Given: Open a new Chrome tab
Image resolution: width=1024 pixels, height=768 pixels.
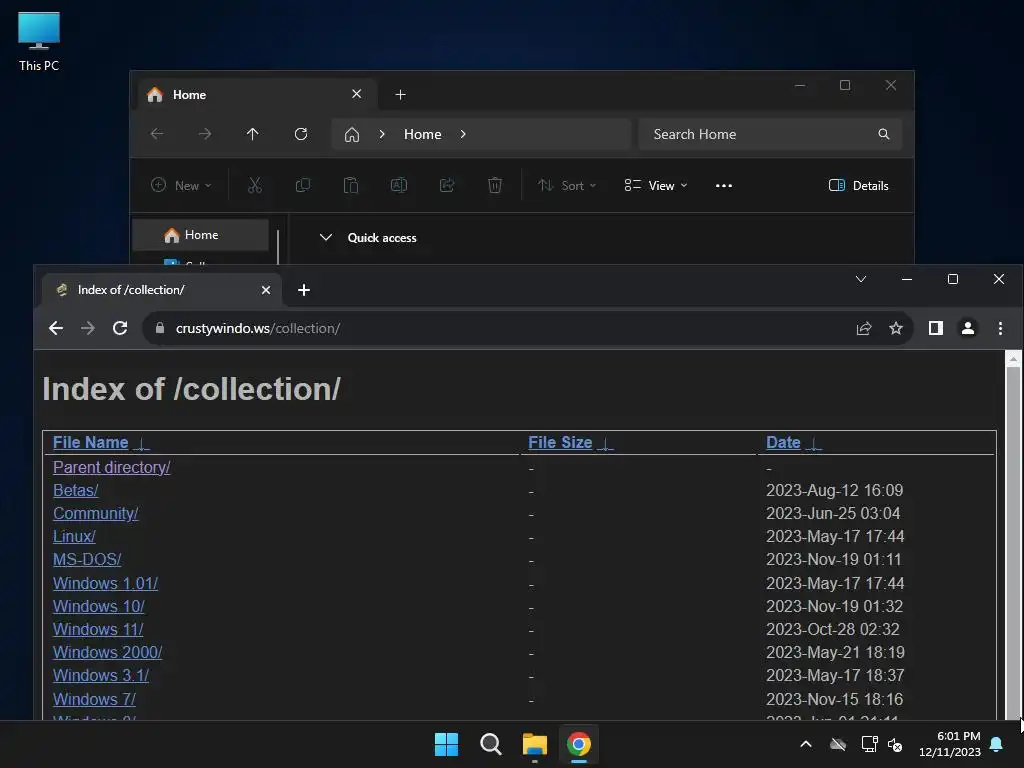Looking at the screenshot, I should [304, 290].
